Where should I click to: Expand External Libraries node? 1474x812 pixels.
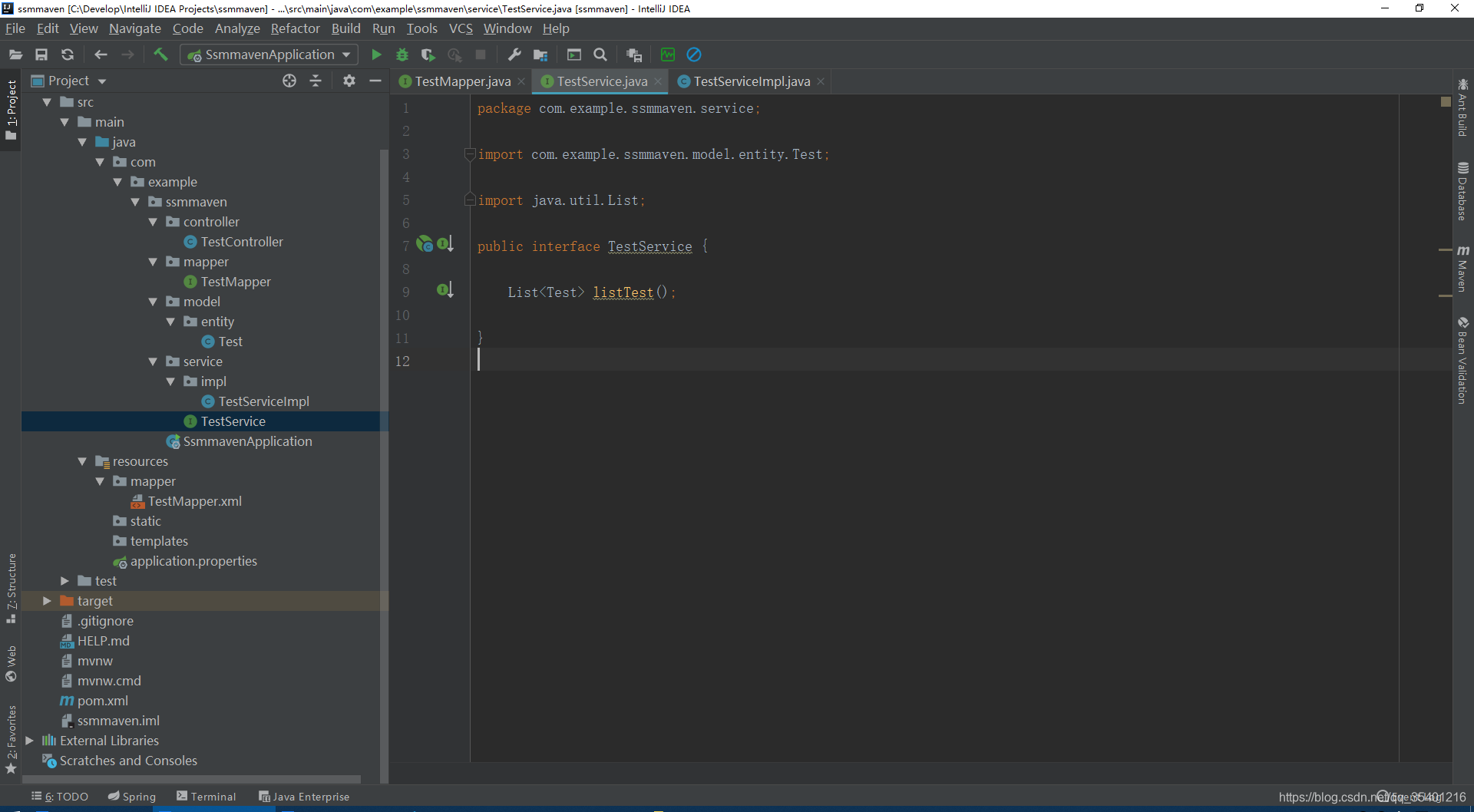[29, 741]
